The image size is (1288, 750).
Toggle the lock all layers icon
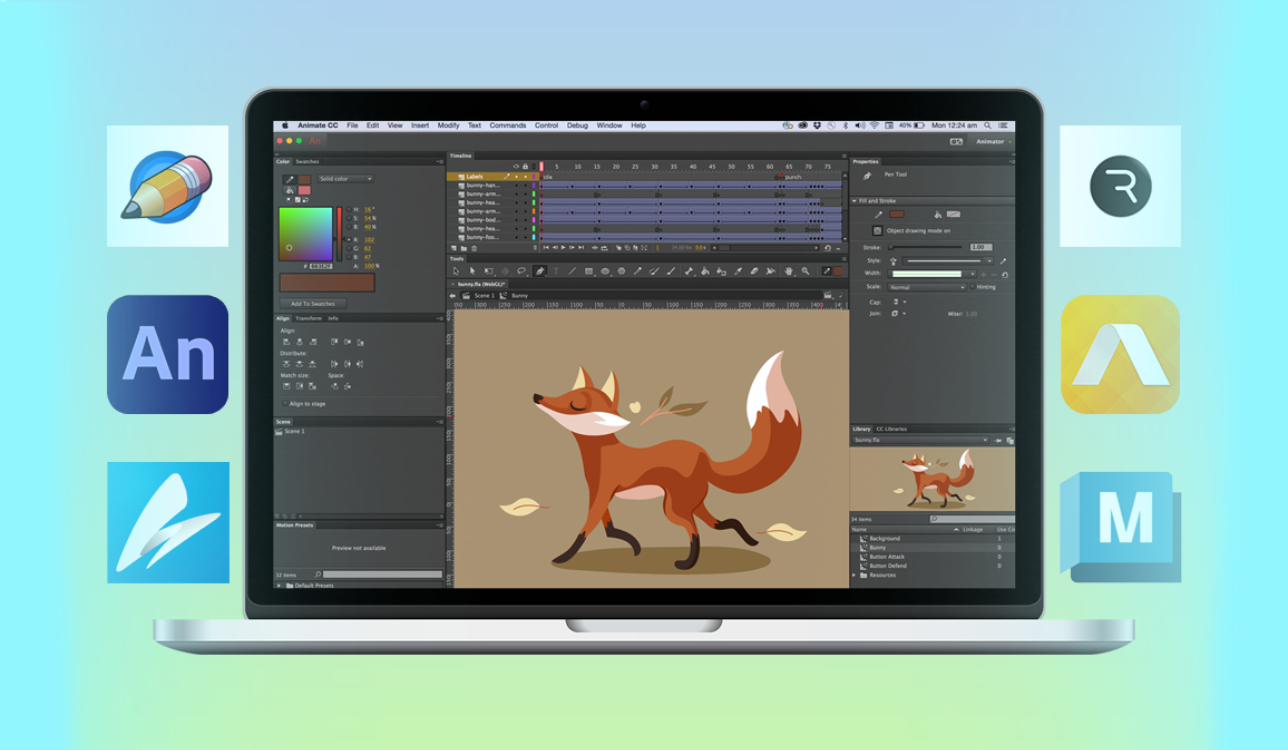pyautogui.click(x=525, y=166)
